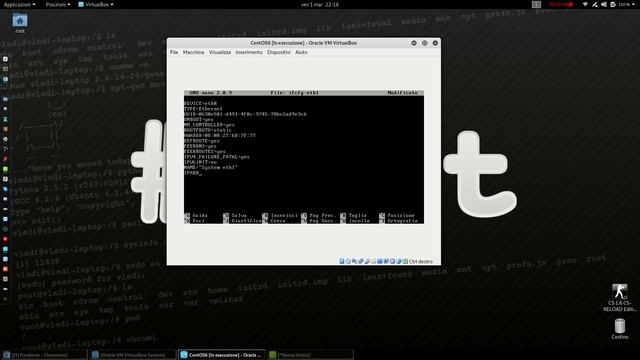
Task: Click the DEFROUTE=yes line
Action: (202, 140)
